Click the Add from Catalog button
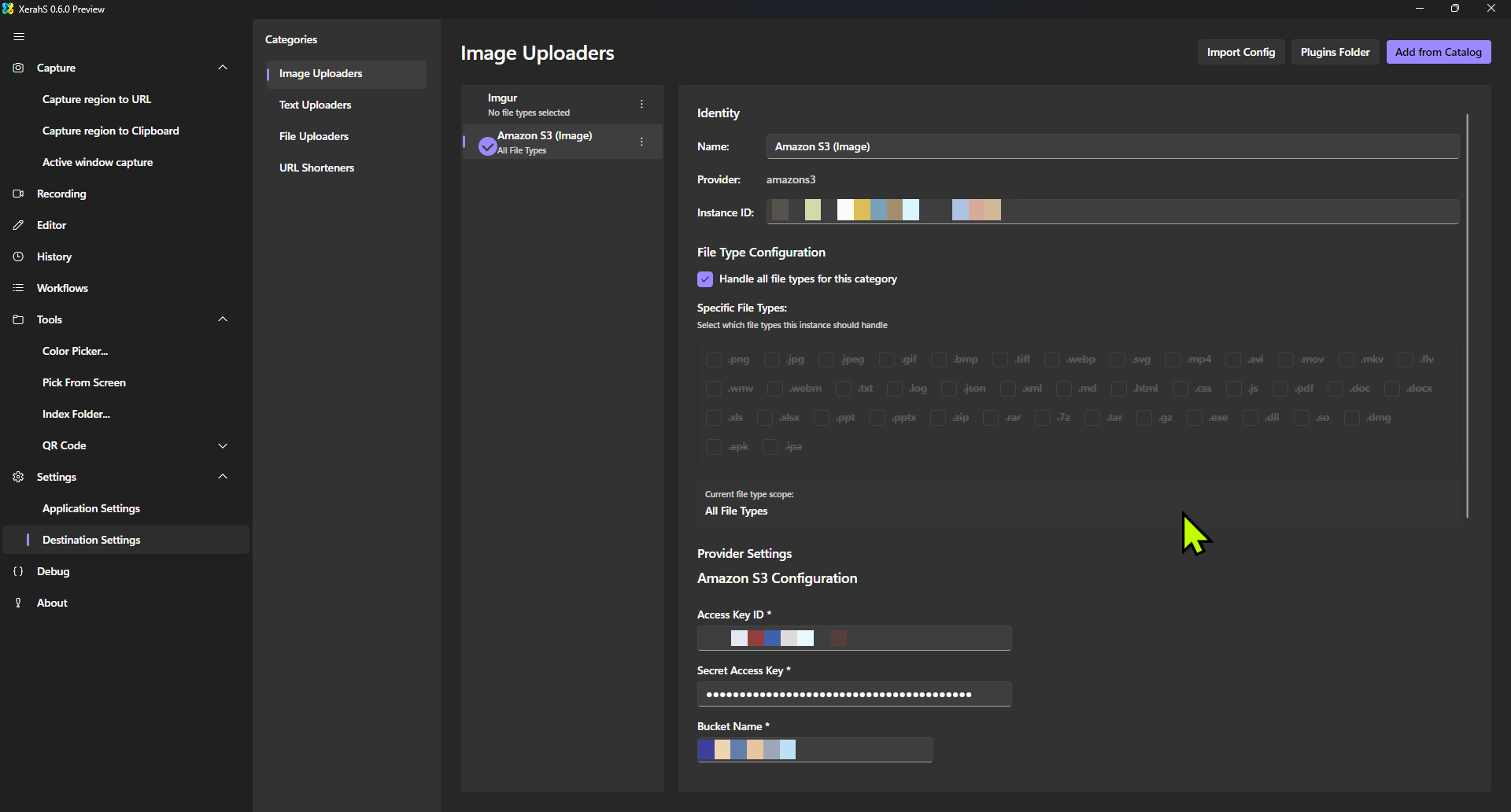 click(1438, 52)
